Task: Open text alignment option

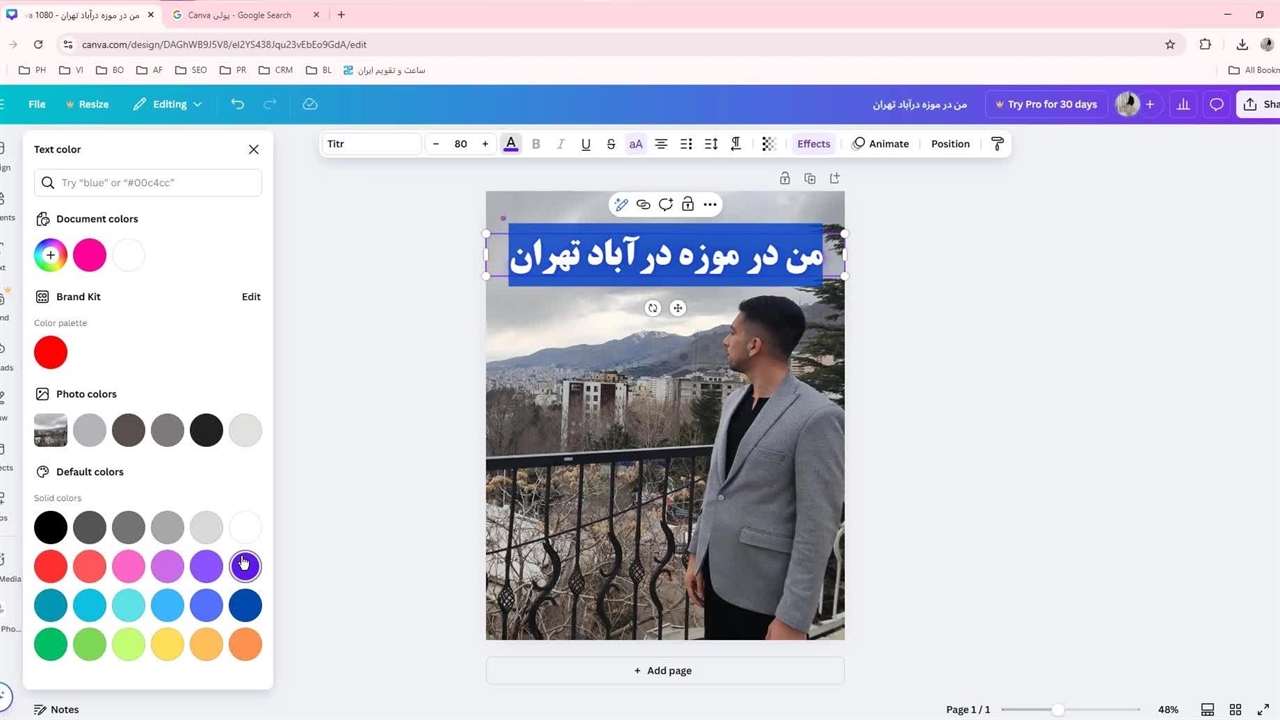Action: coord(661,144)
